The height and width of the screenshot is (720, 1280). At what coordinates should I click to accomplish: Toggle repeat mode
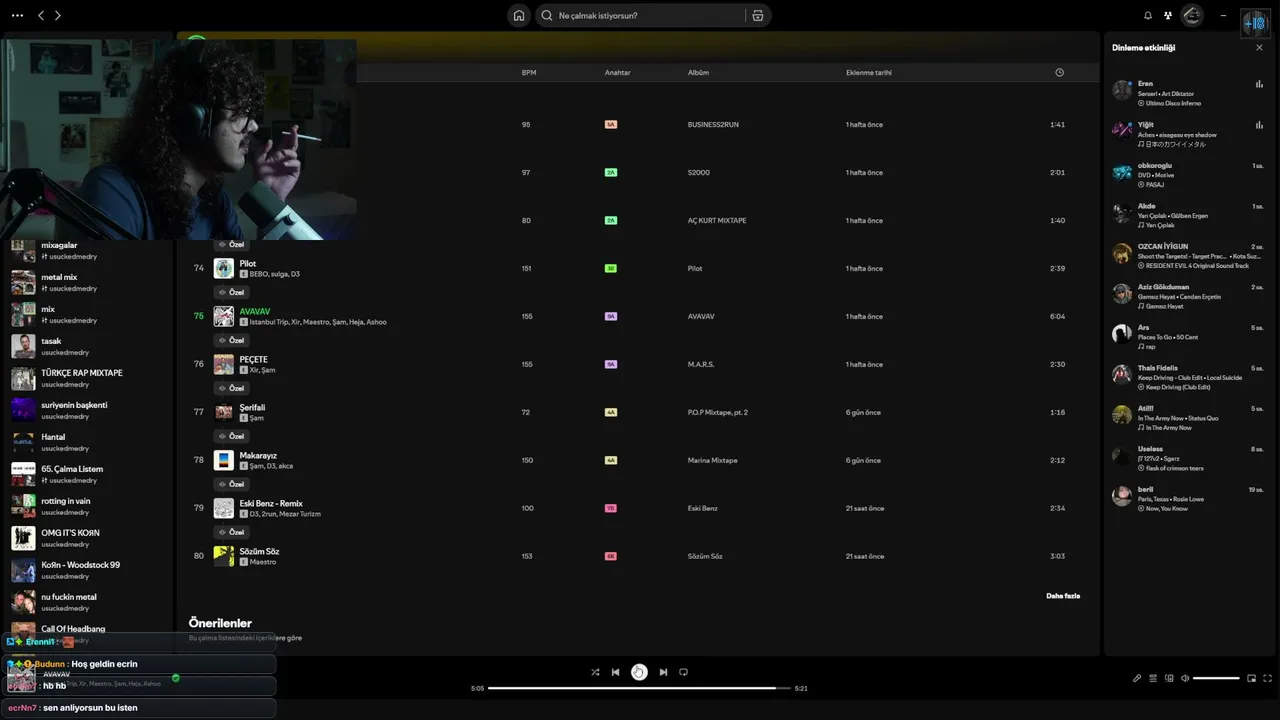coord(684,672)
